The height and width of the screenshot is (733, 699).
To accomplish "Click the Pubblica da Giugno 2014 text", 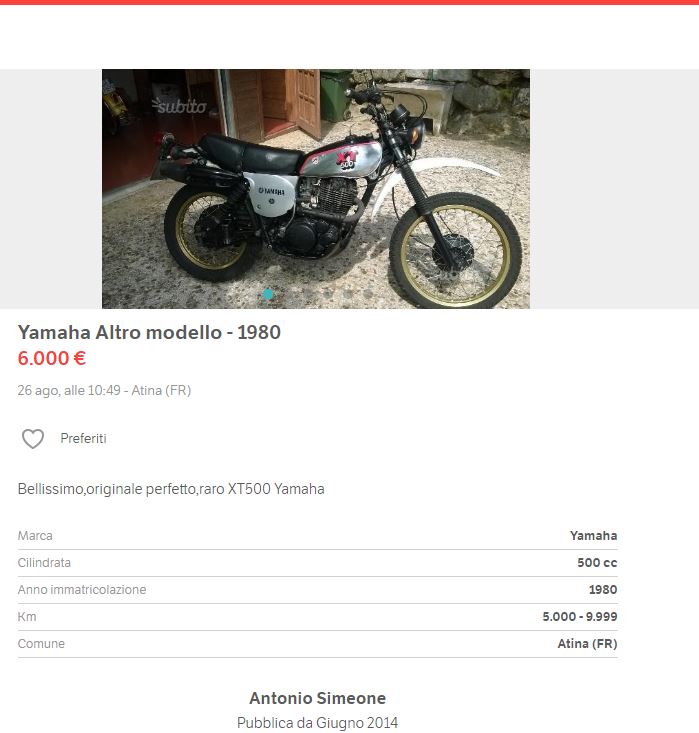I will tap(317, 722).
